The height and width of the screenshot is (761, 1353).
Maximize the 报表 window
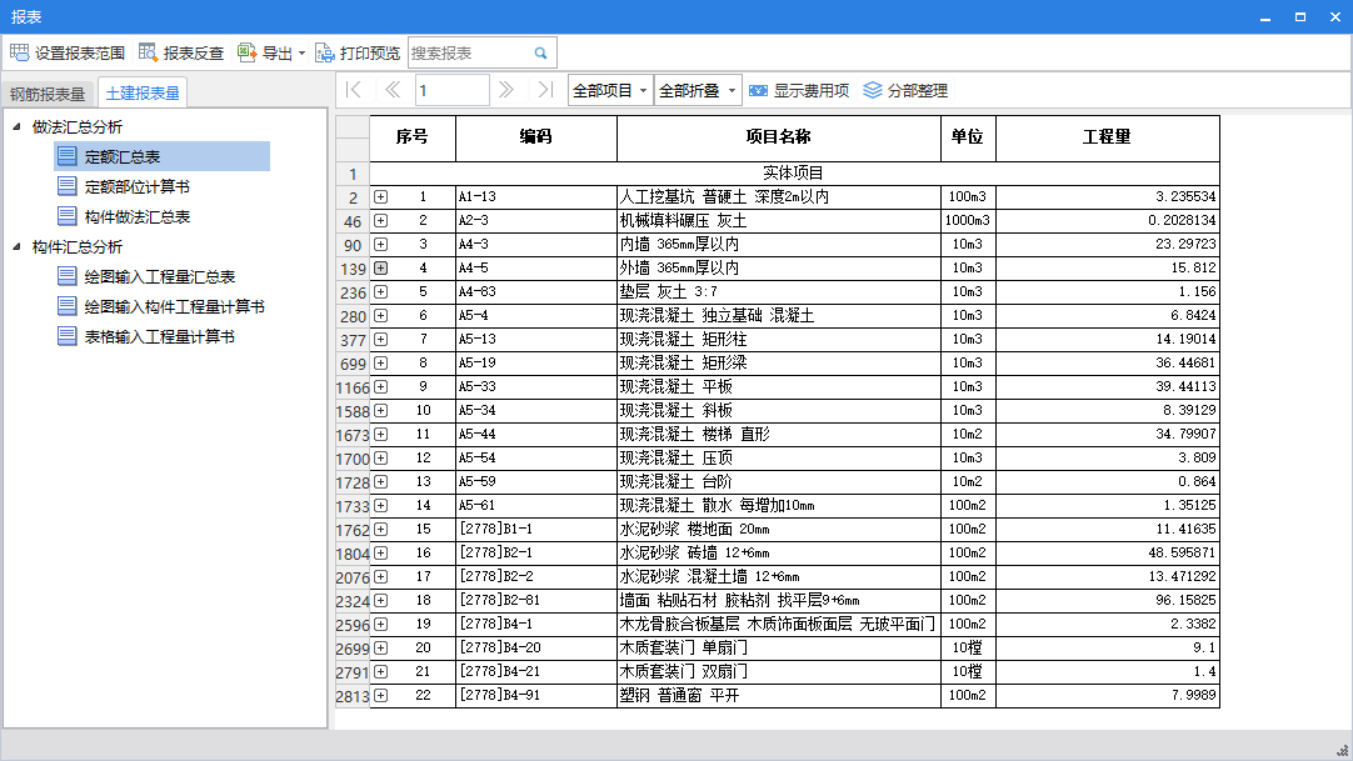click(x=1300, y=17)
